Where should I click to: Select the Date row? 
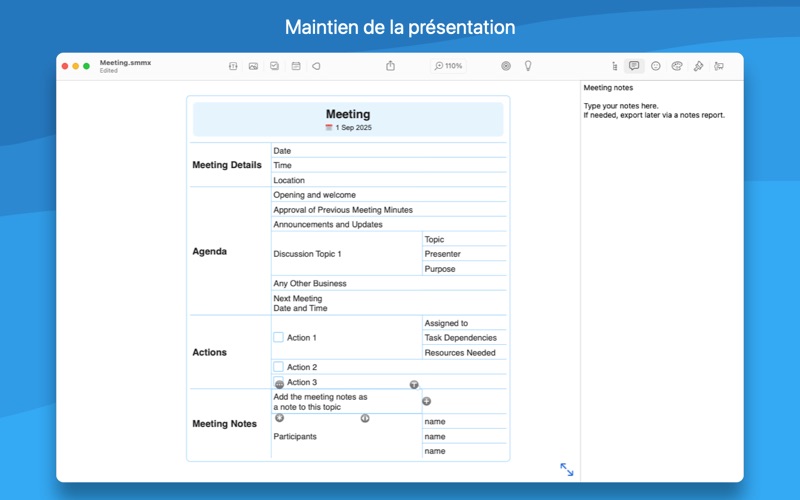[389, 151]
